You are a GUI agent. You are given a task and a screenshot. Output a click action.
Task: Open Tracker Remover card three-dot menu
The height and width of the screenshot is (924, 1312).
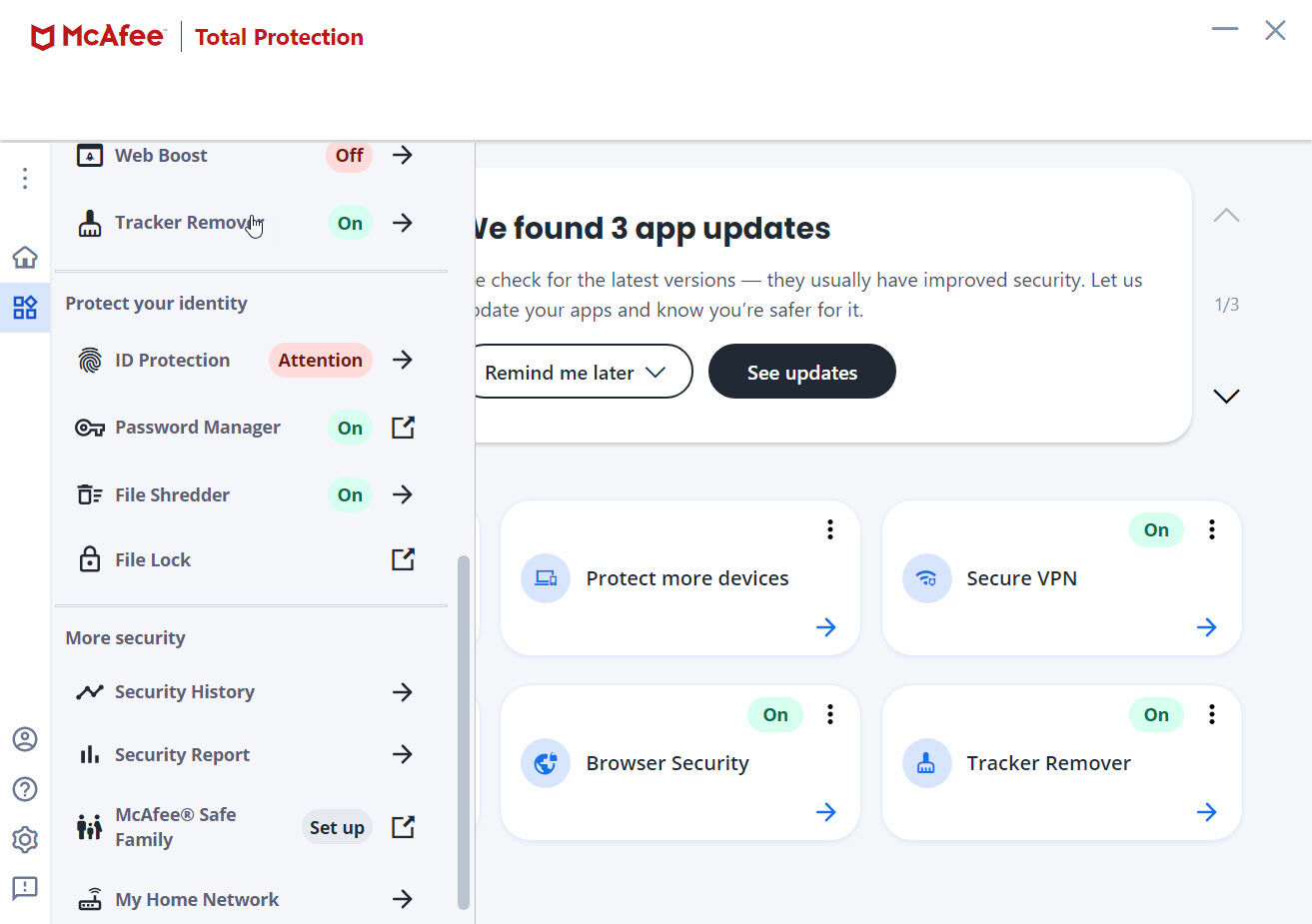1212,714
